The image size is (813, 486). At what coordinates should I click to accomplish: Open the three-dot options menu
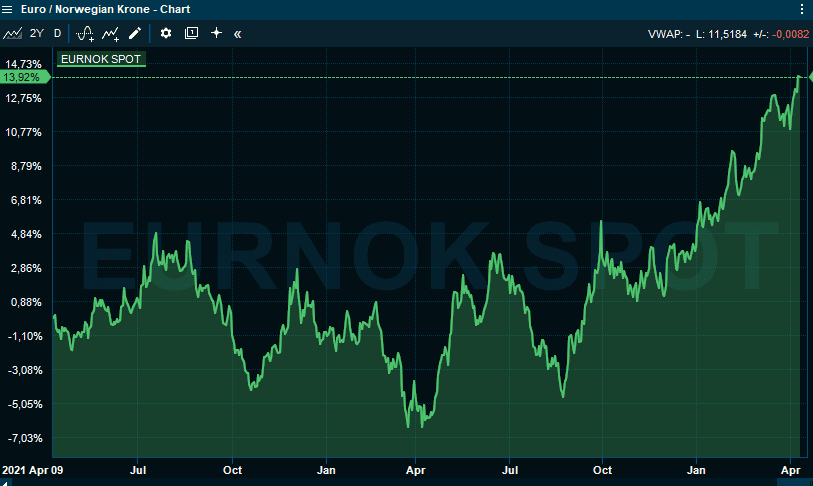[x=802, y=9]
